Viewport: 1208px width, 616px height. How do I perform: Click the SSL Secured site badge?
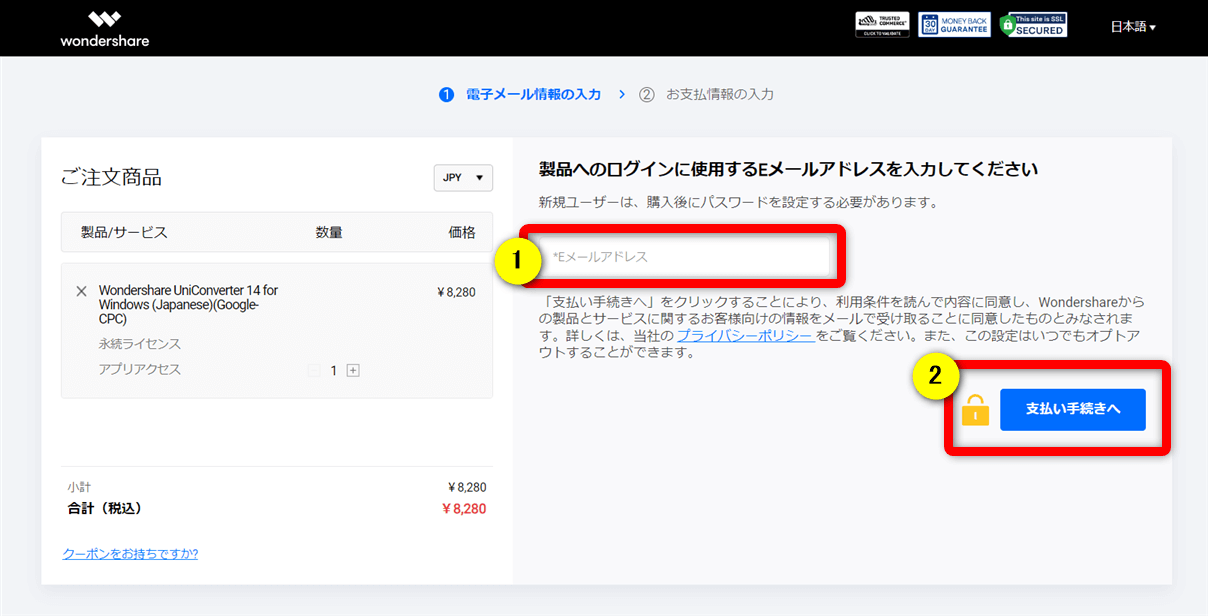point(1032,25)
